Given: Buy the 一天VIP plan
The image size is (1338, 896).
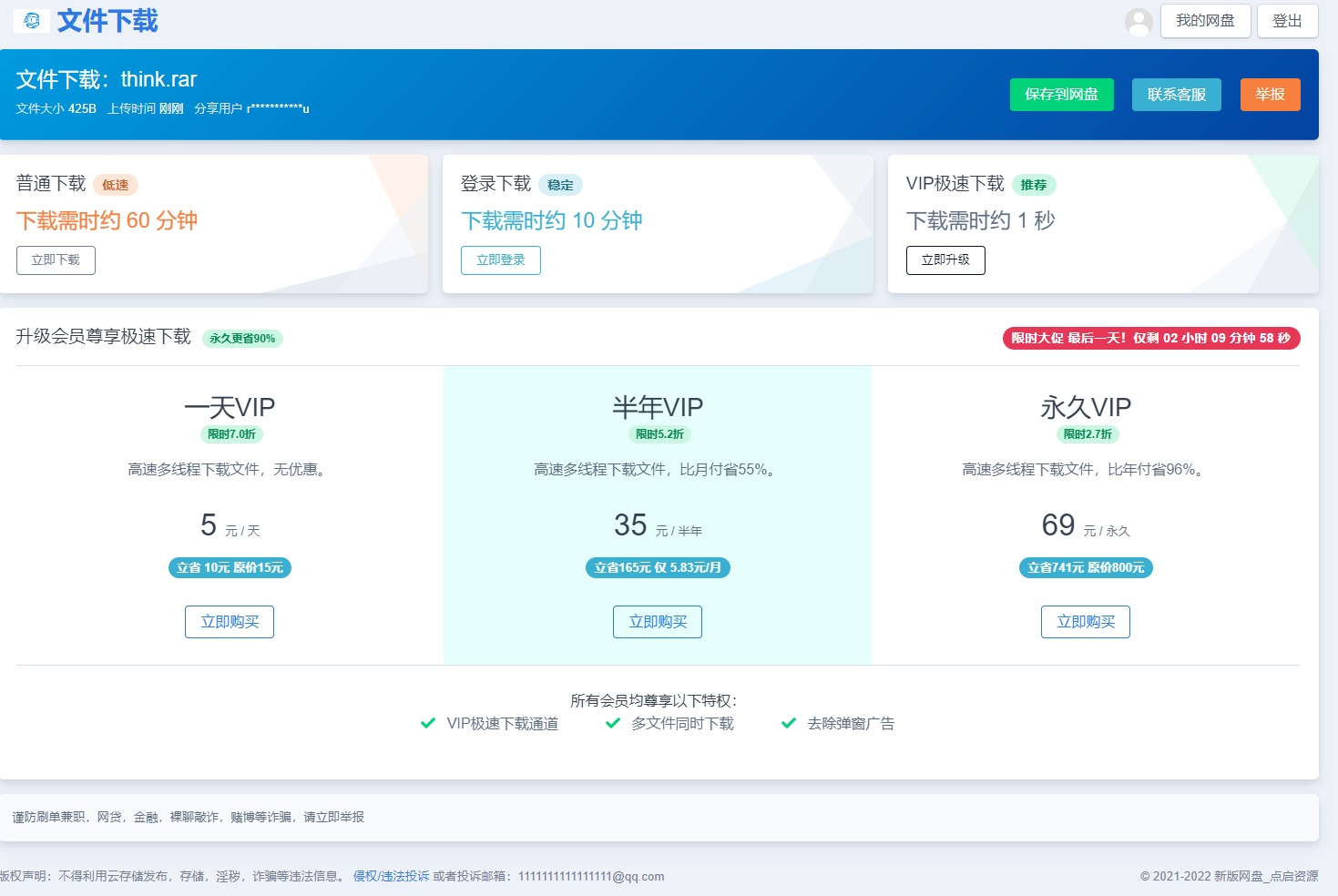Looking at the screenshot, I should (x=230, y=622).
